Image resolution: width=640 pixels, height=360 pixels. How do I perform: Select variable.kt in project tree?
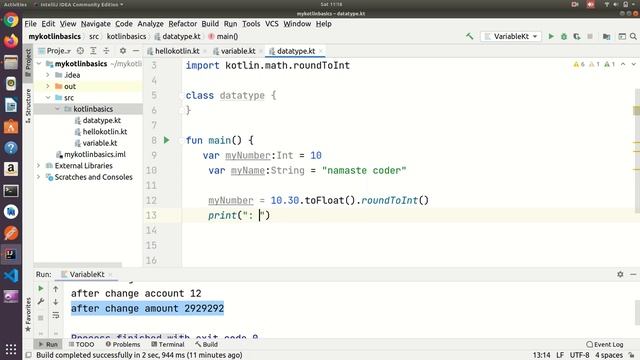tap(100, 143)
